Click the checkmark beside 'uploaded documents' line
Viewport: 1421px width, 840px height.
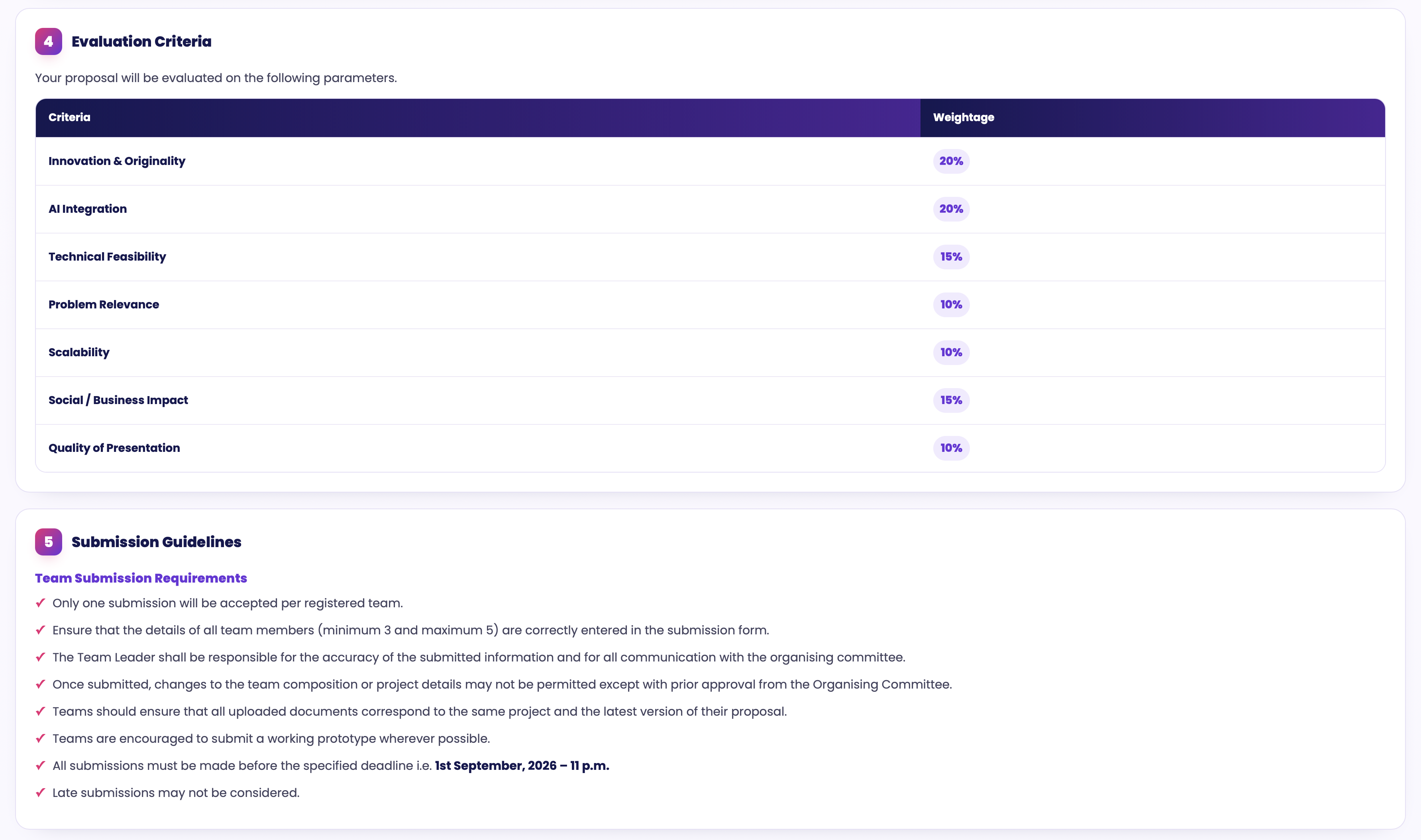tap(40, 712)
